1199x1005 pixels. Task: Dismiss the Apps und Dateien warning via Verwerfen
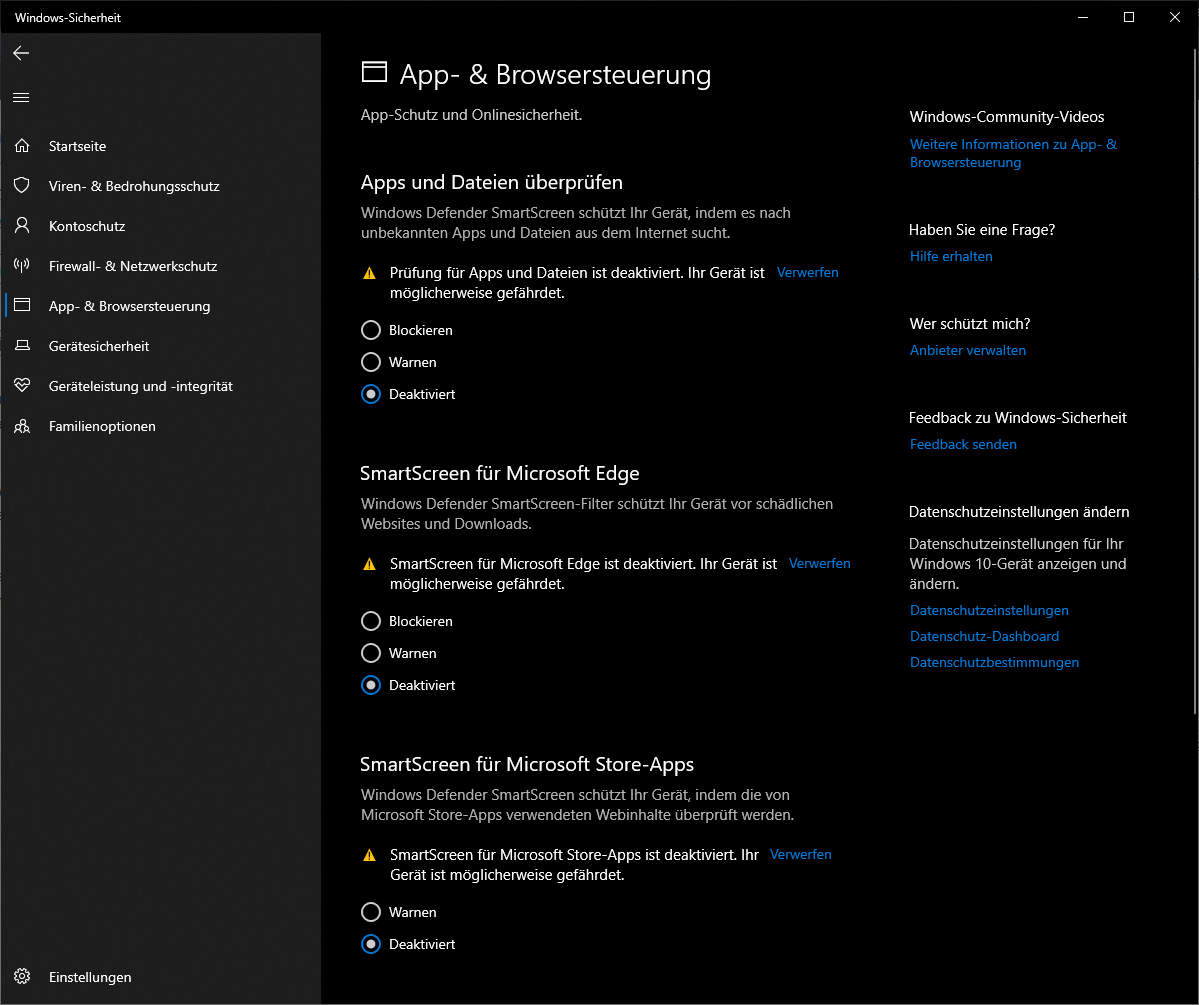807,272
